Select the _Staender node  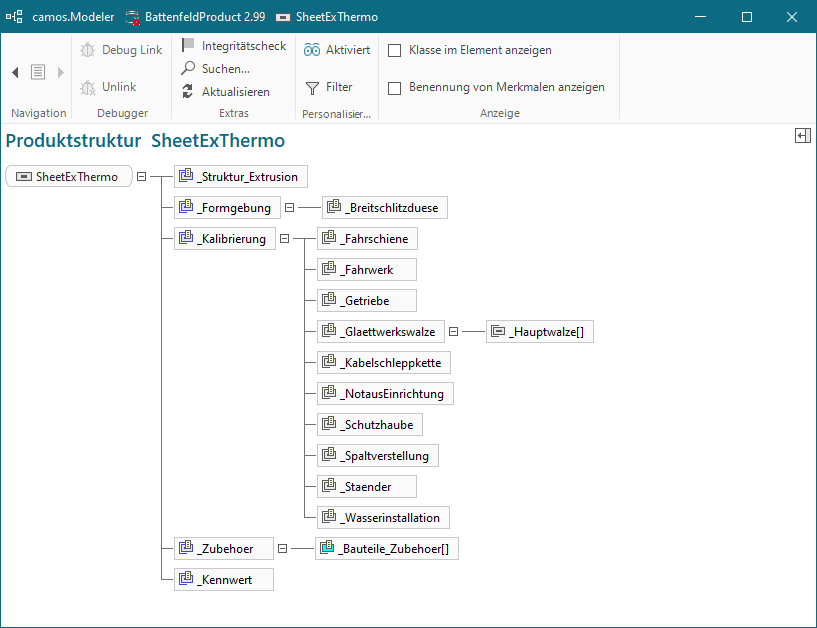pos(367,487)
